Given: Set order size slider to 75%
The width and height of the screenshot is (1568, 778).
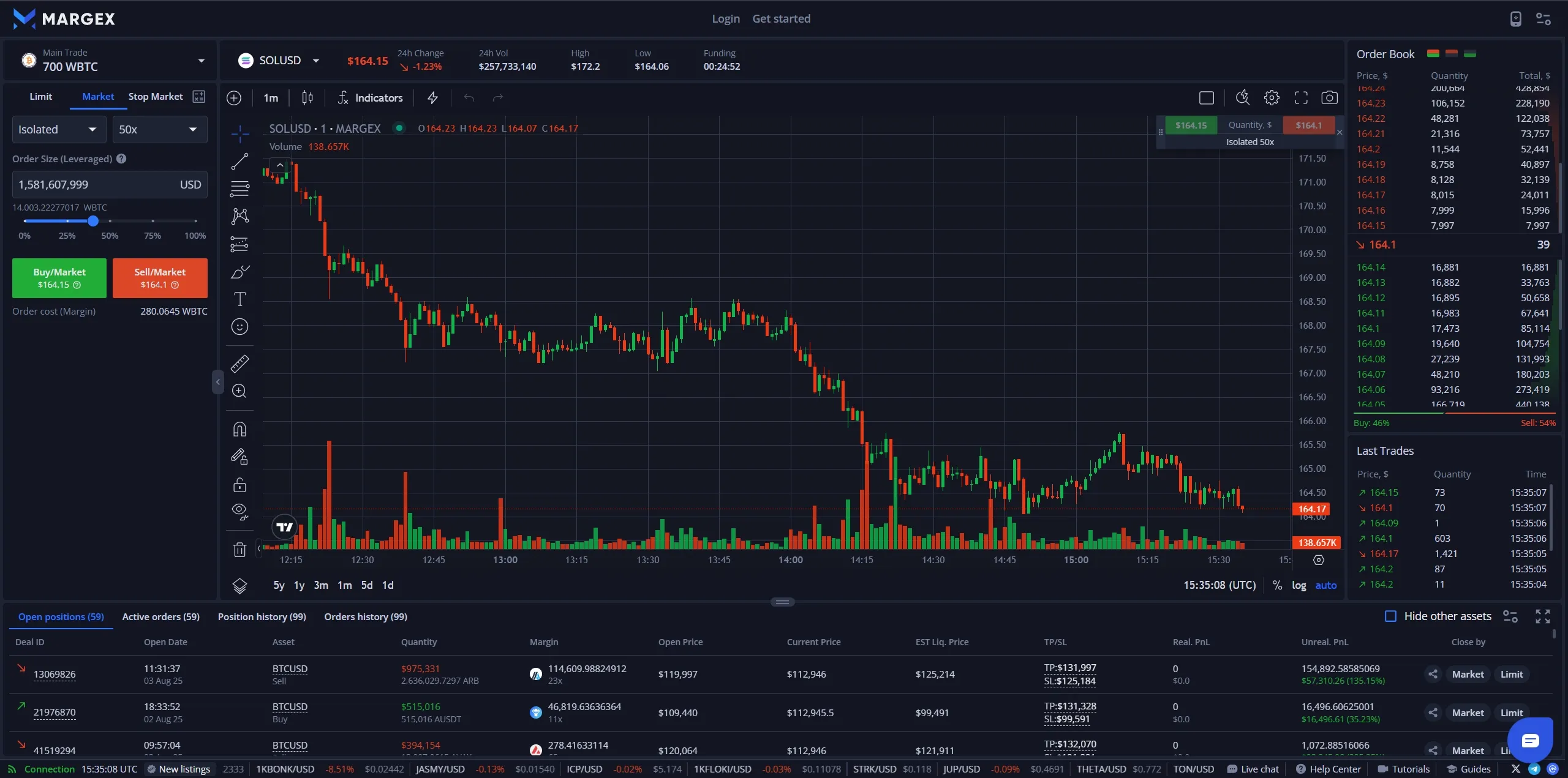Looking at the screenshot, I should (x=153, y=221).
